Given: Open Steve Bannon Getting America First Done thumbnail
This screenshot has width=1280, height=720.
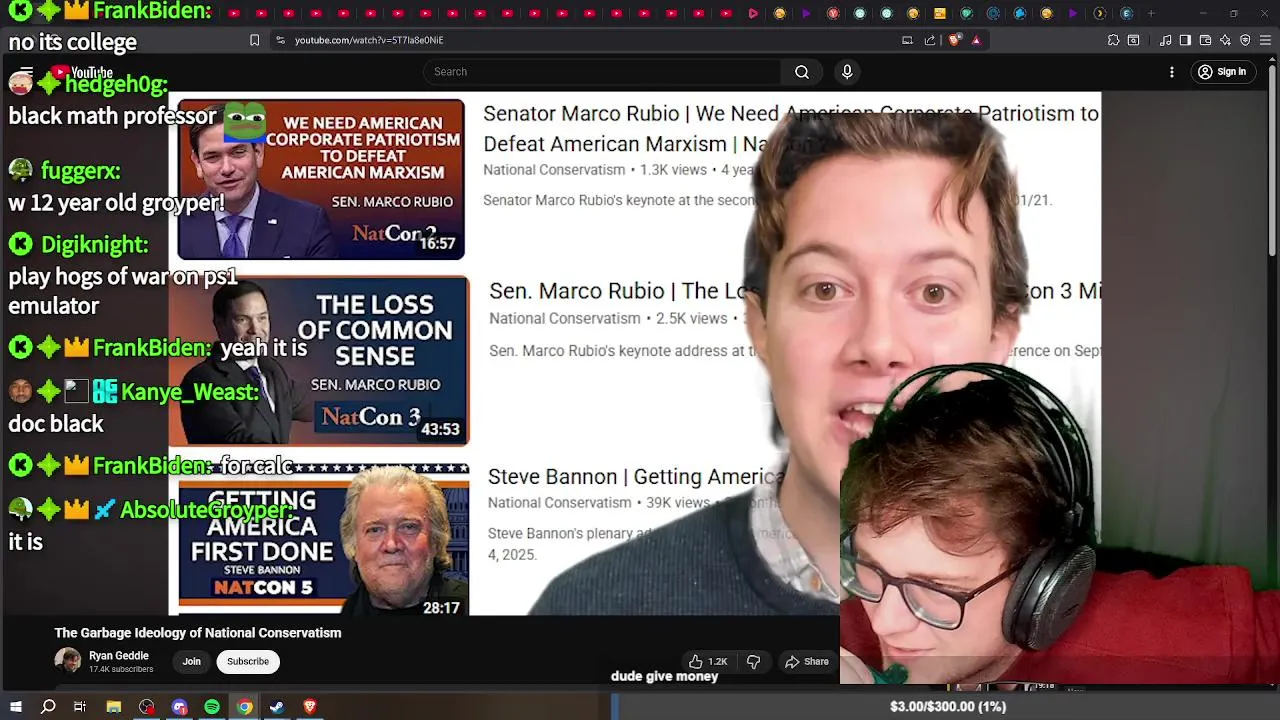Looking at the screenshot, I should click(x=324, y=540).
